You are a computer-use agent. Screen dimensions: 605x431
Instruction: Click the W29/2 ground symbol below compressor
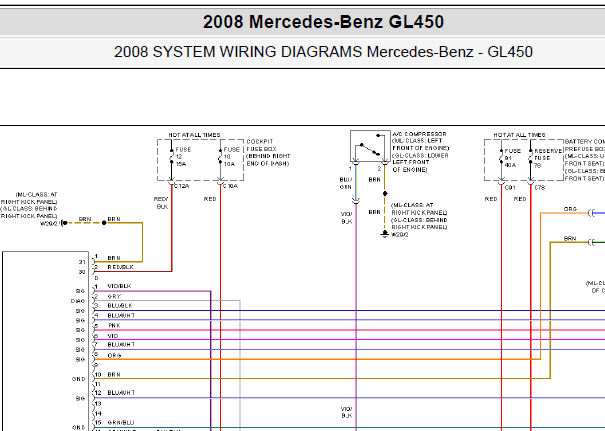(x=384, y=234)
